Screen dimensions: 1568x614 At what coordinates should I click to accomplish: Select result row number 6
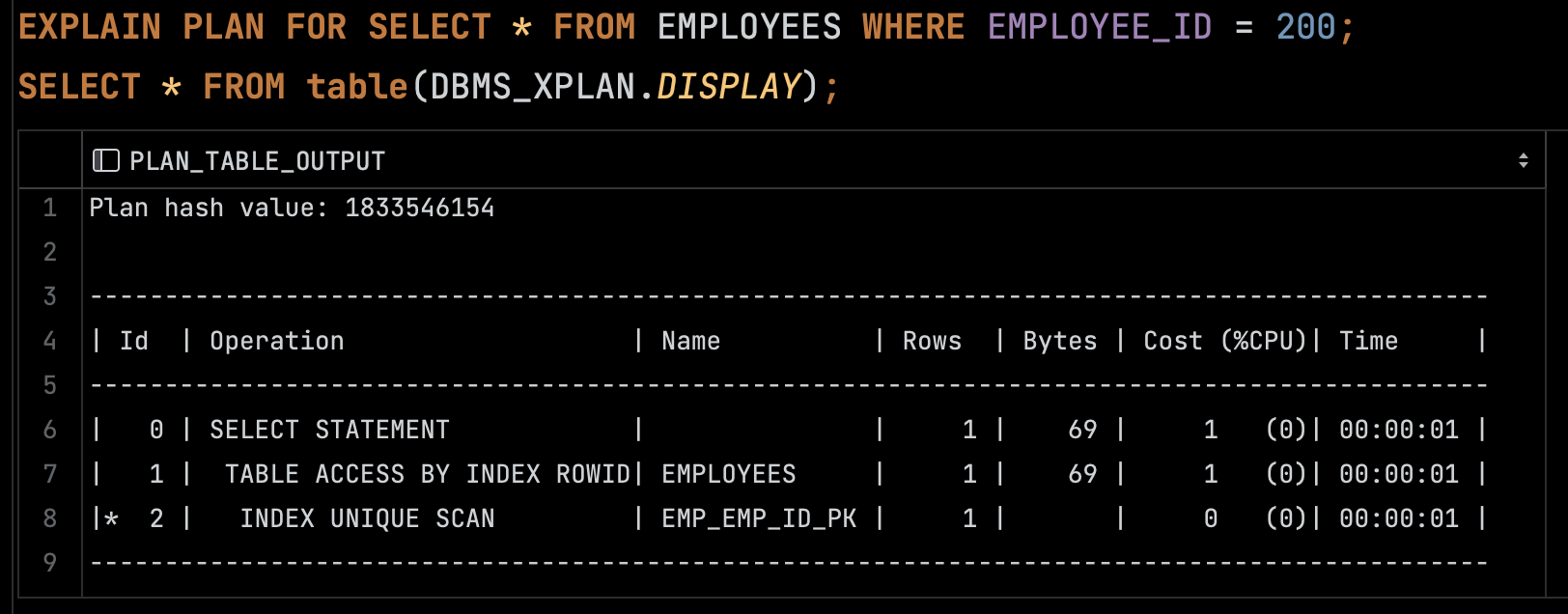click(50, 430)
